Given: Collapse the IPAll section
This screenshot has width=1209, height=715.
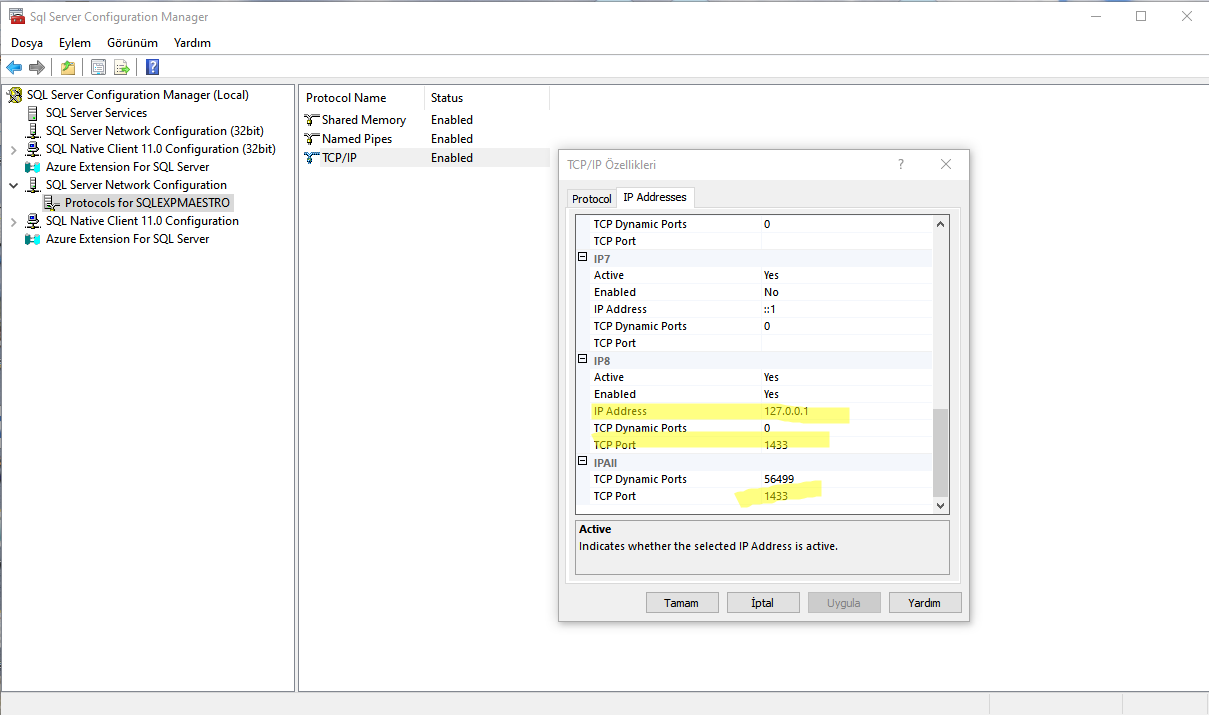Looking at the screenshot, I should [x=583, y=462].
